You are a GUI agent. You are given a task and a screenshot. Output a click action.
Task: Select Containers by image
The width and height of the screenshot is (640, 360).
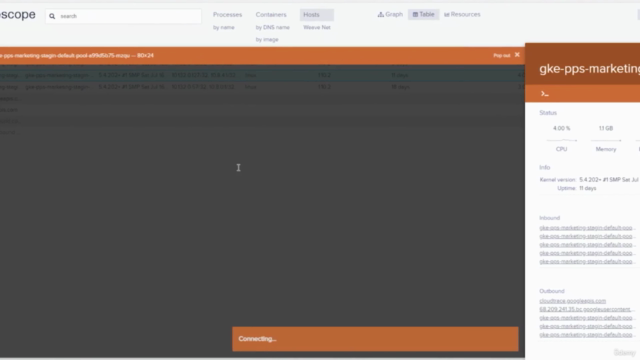point(267,40)
